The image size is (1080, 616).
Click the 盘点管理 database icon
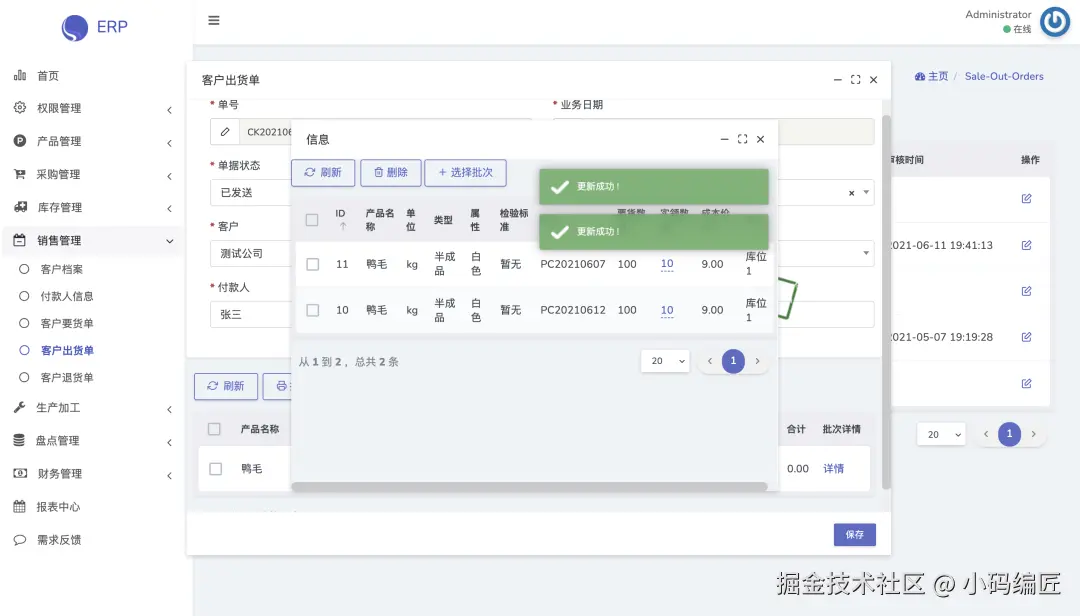pos(19,440)
